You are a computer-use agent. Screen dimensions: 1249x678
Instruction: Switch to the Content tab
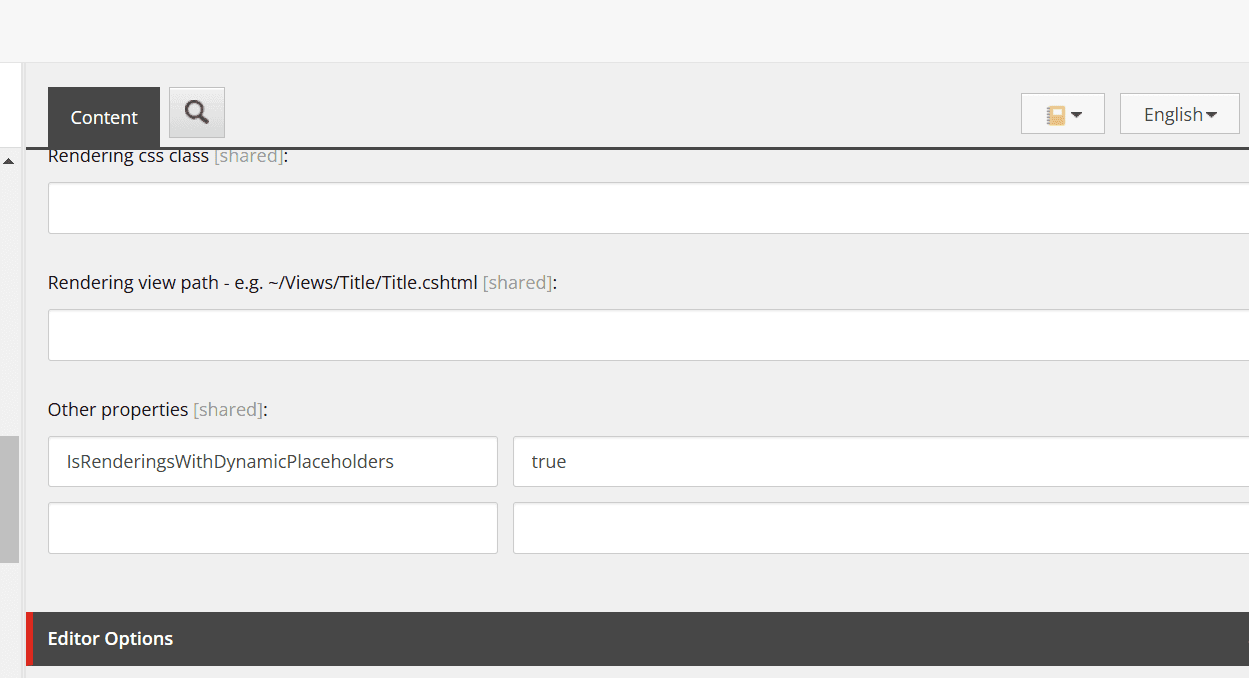click(104, 117)
